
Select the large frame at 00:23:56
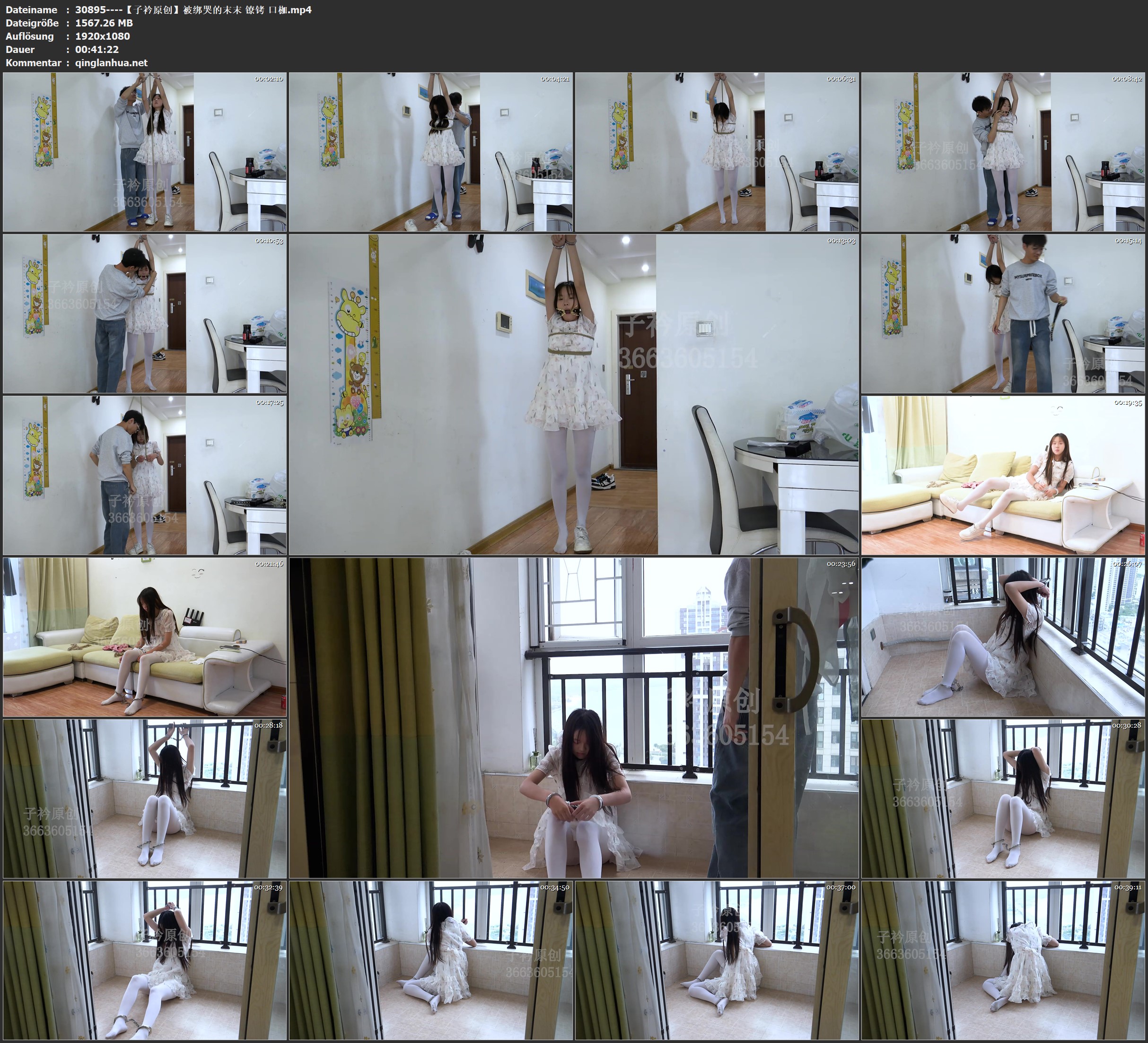(x=573, y=718)
